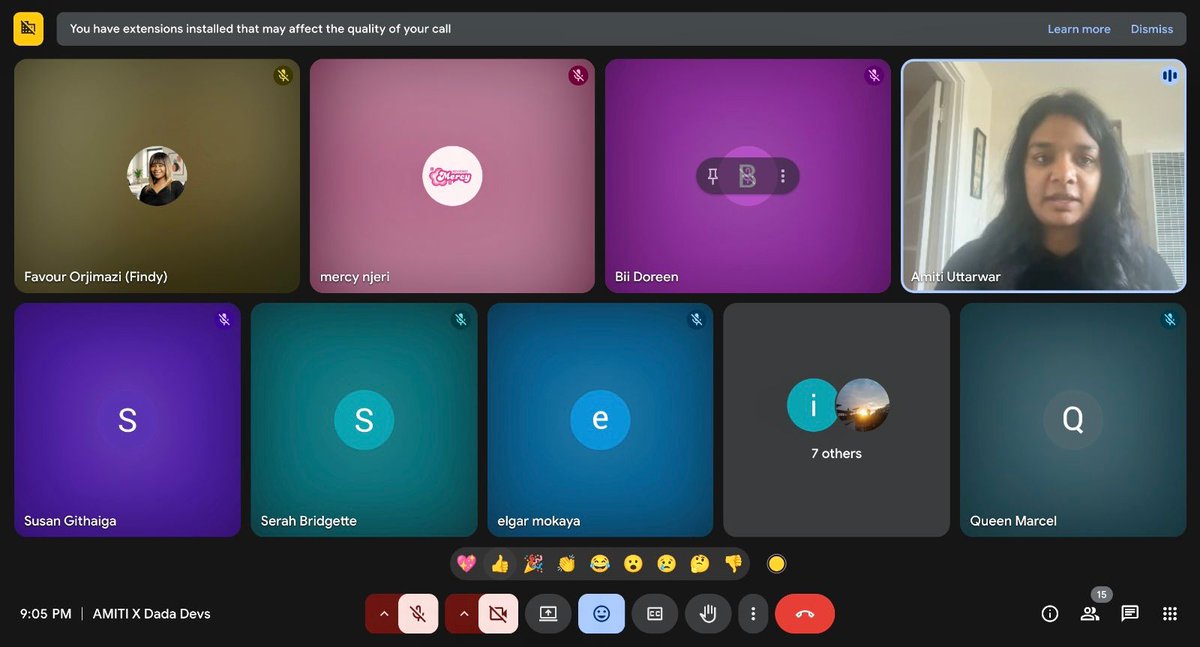Click Susan Githaiga's tile
Screen dimensions: 1200x647
coord(127,420)
